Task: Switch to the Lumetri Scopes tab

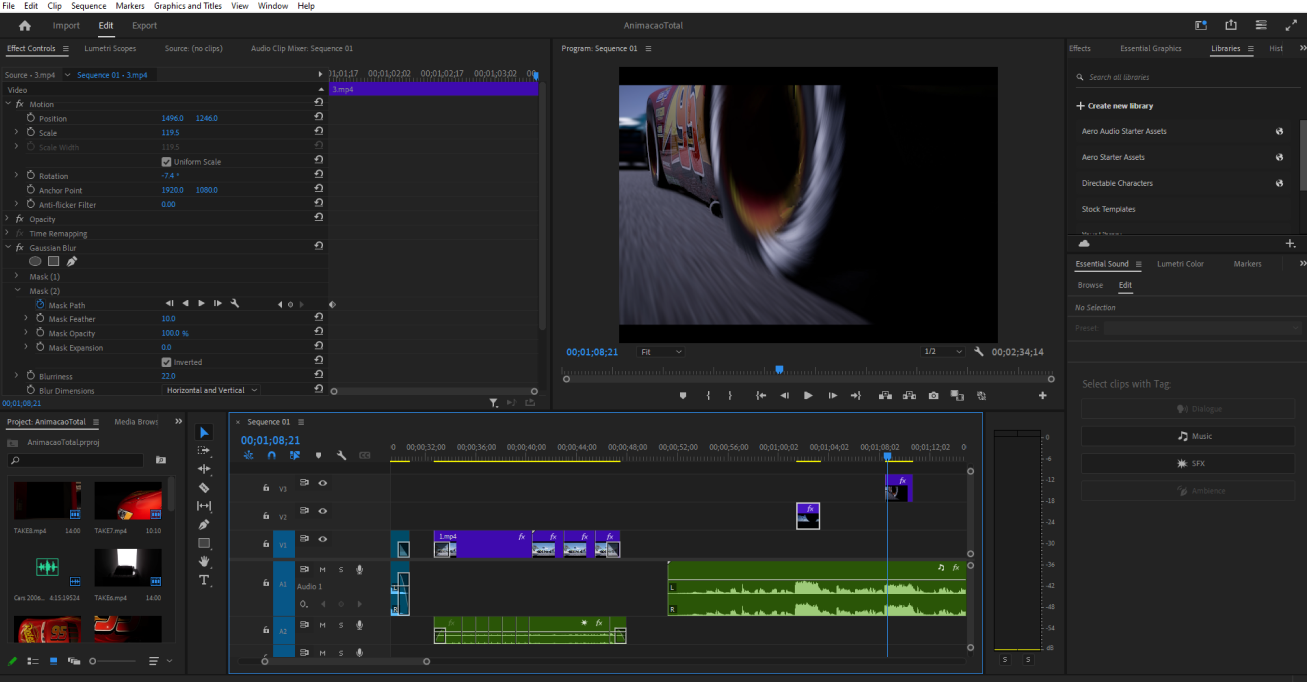Action: click(x=110, y=48)
